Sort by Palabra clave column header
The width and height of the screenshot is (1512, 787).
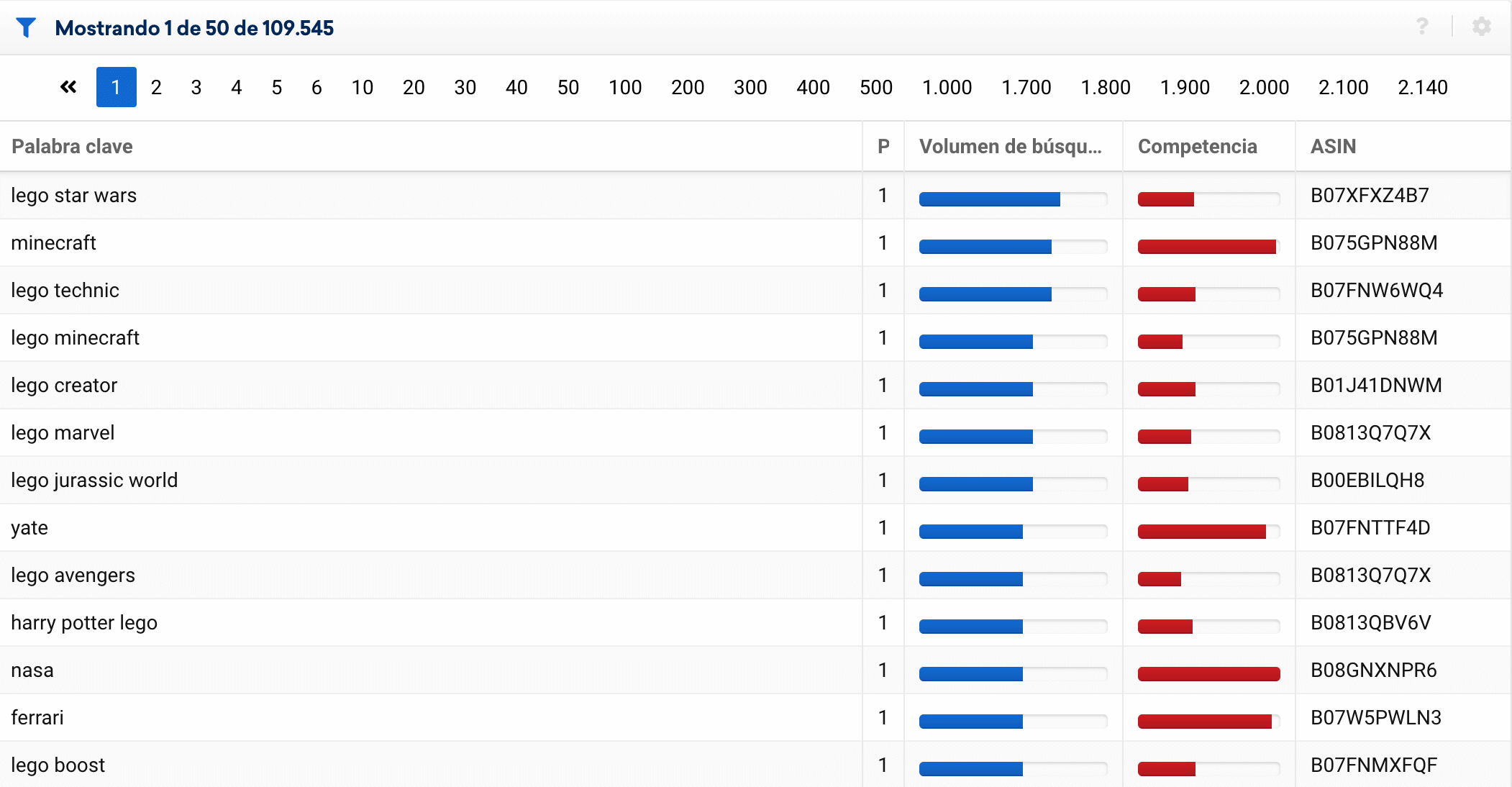coord(72,146)
